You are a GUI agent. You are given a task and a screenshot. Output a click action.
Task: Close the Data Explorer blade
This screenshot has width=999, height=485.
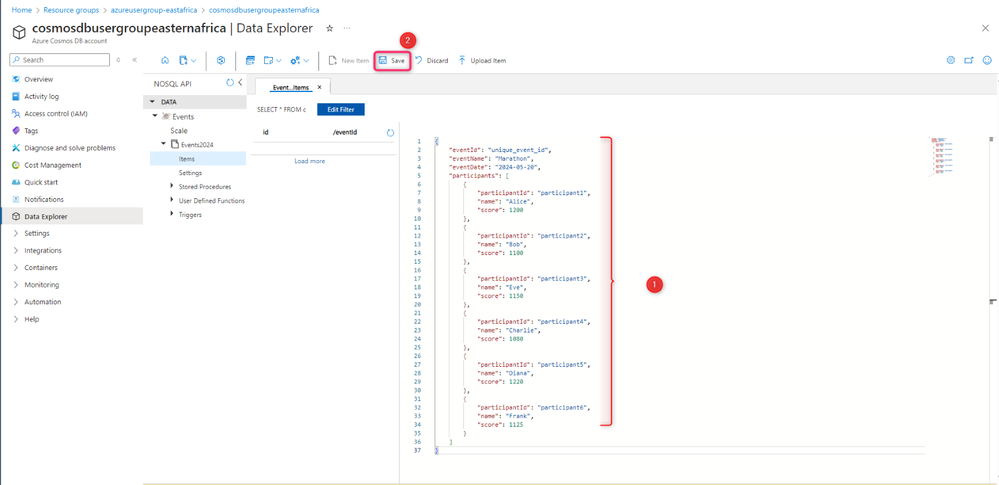point(985,28)
